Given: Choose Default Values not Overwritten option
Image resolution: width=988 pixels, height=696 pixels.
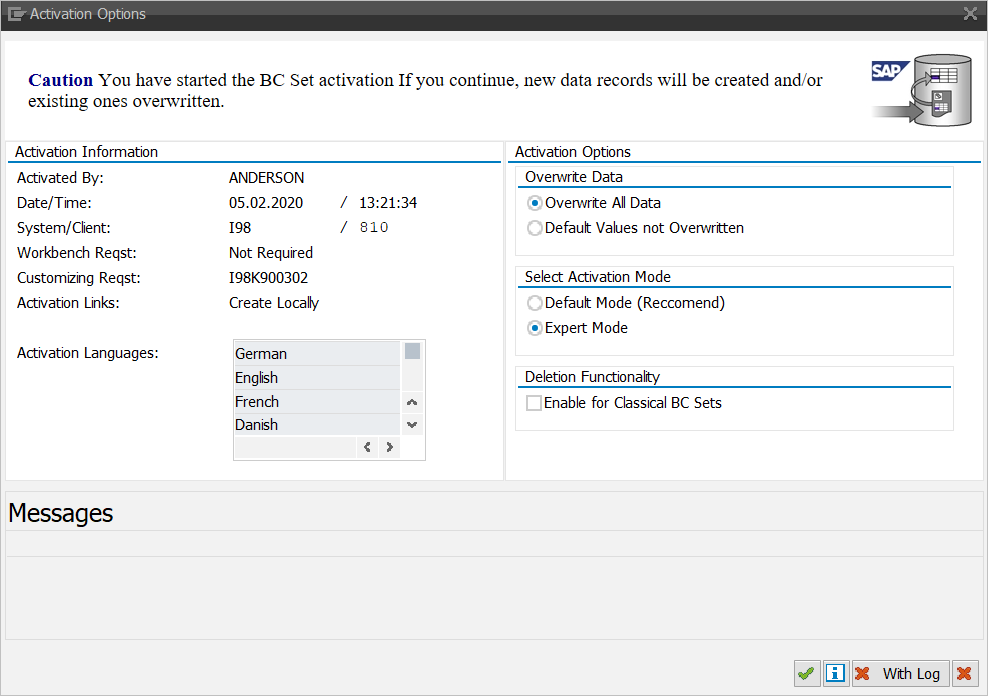Looking at the screenshot, I should (535, 228).
